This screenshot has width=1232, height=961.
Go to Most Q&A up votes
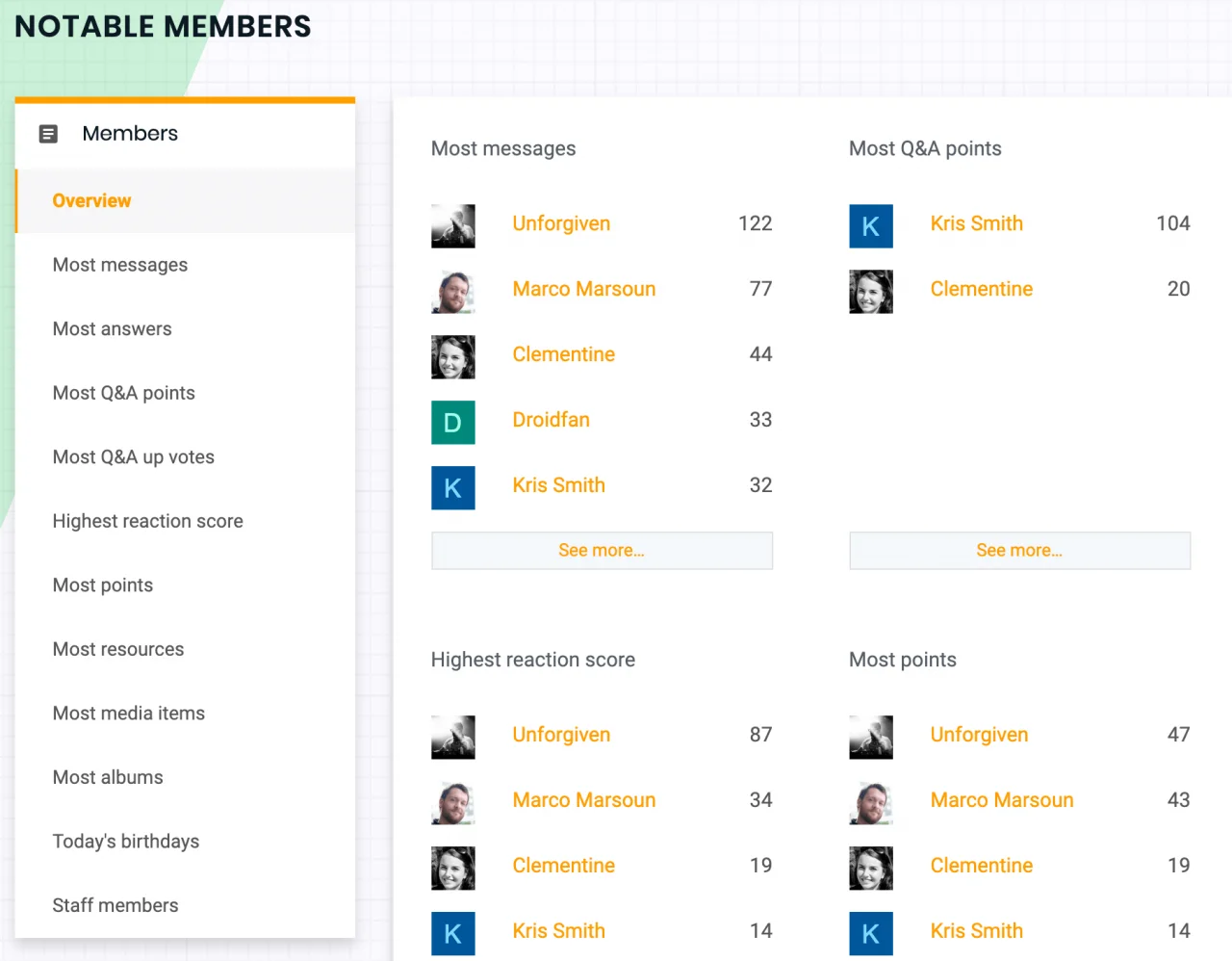pos(133,457)
